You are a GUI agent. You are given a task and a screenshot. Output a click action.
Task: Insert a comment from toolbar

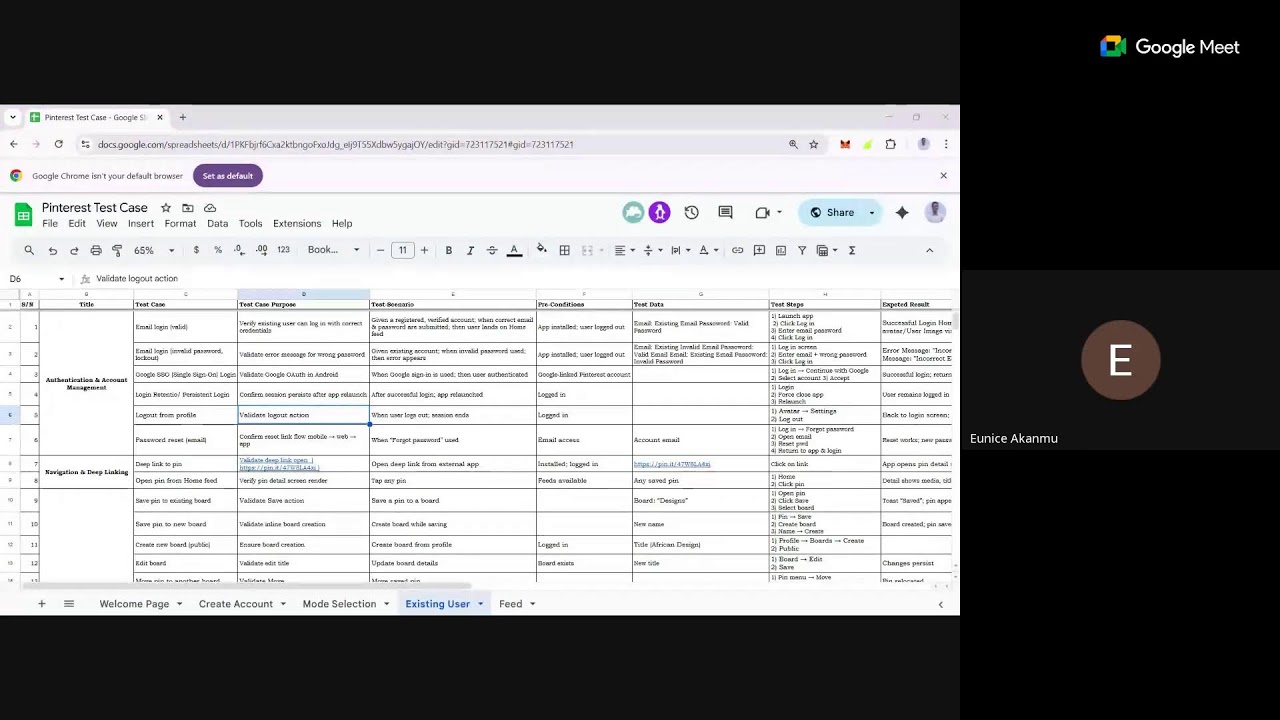coord(759,250)
